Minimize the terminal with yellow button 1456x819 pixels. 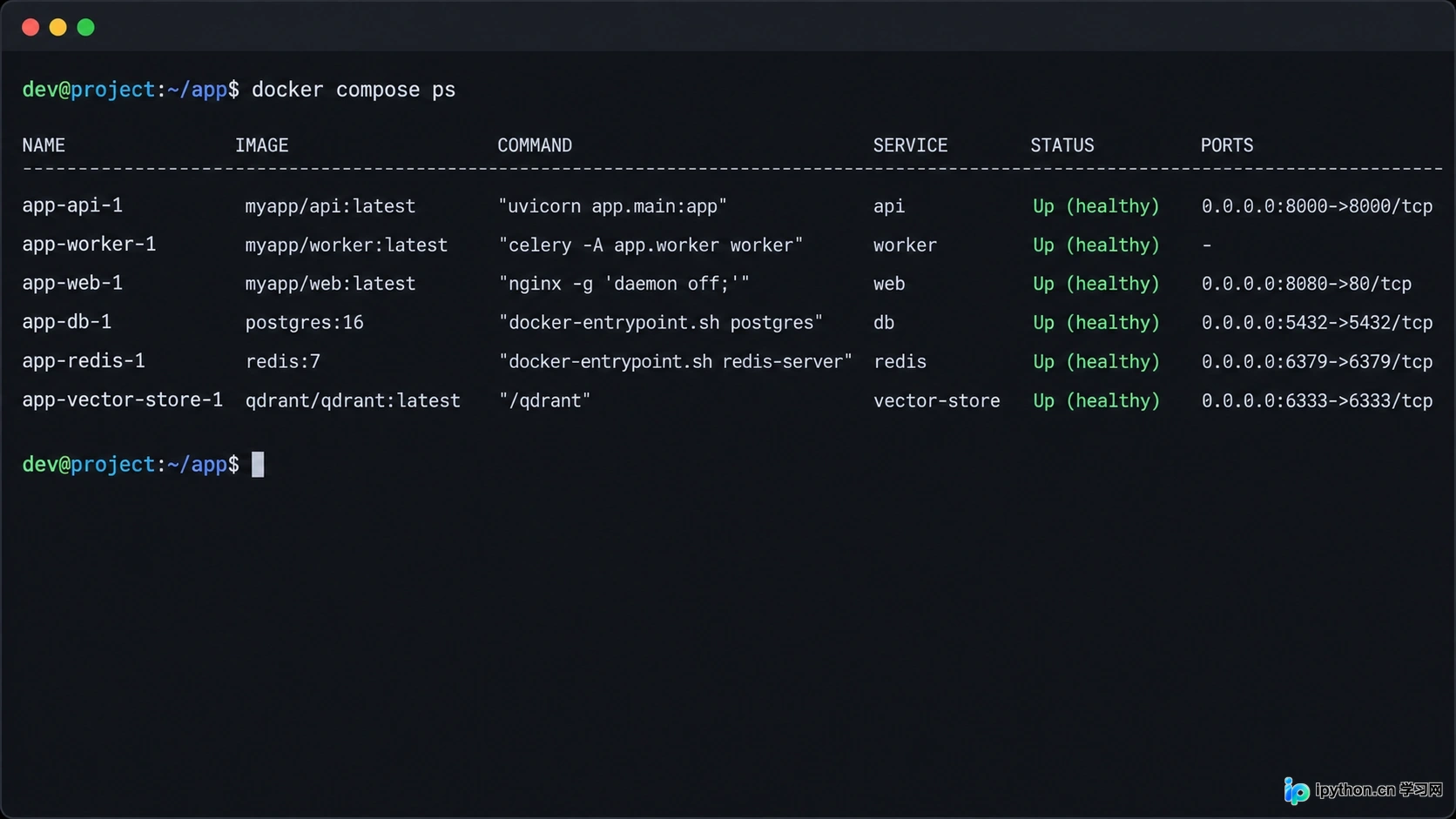point(58,27)
